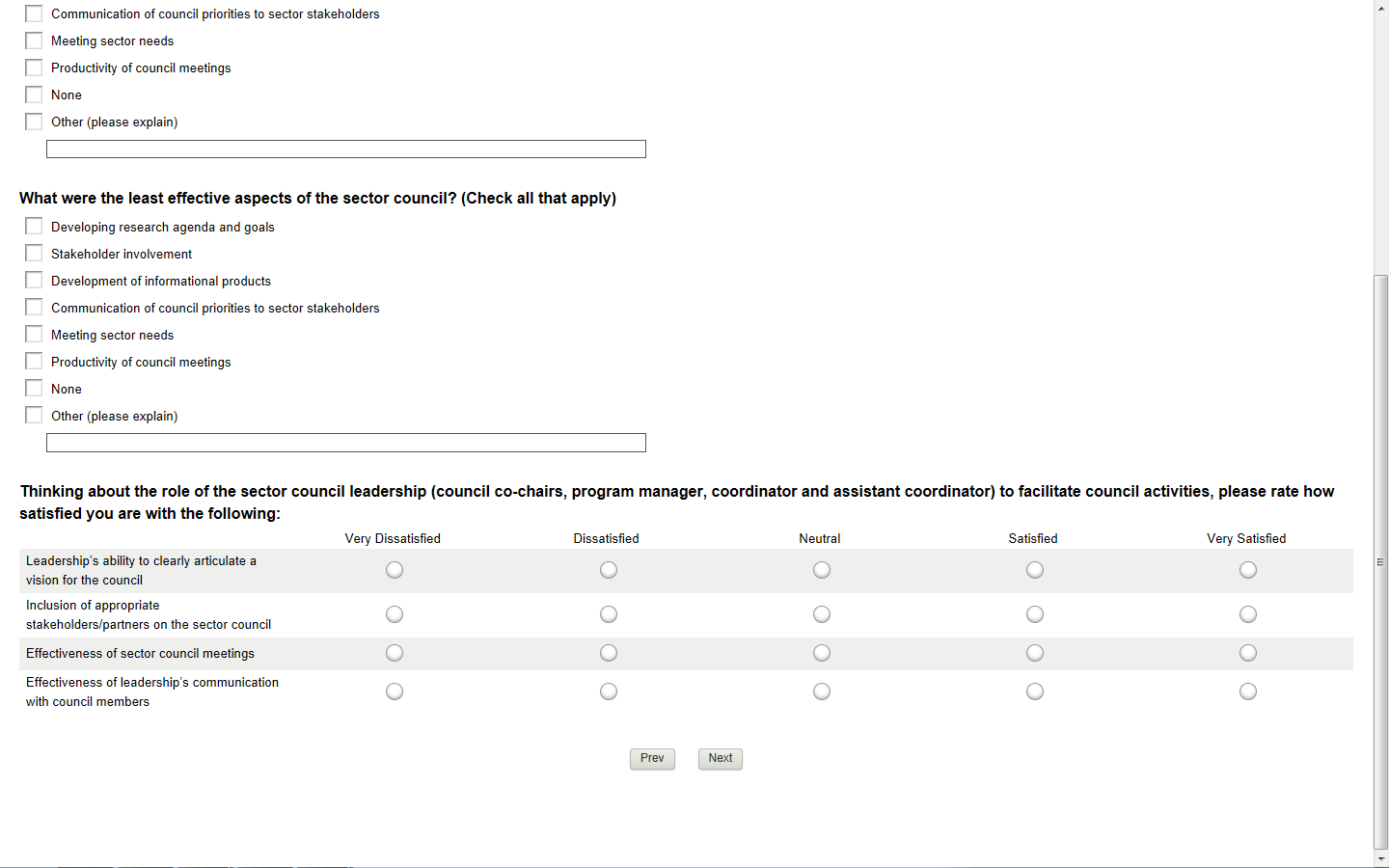Rate effectiveness of council meetings as Very Satisfied
1389x868 pixels.
coord(1247,653)
